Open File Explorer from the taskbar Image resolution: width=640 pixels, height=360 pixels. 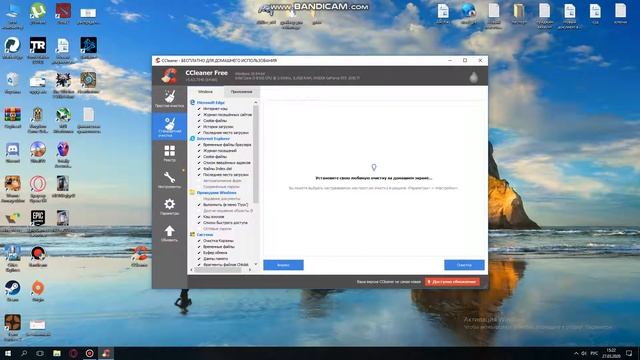click(57, 353)
